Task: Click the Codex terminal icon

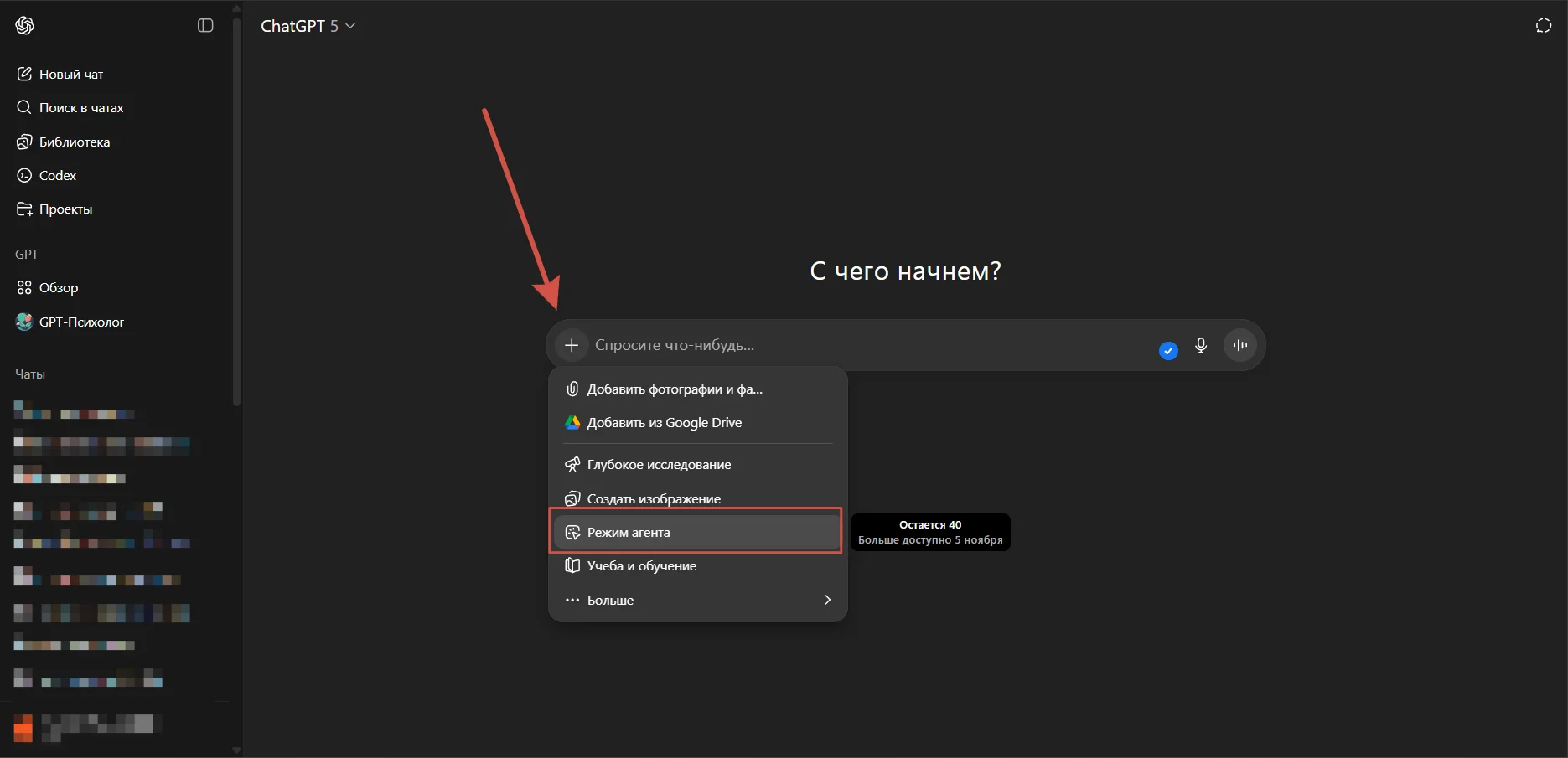Action: [x=24, y=175]
